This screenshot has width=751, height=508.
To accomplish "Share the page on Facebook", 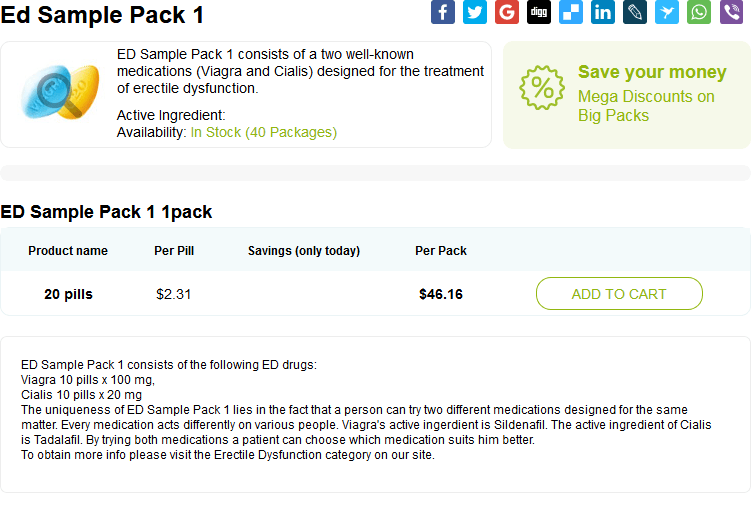I will [443, 11].
